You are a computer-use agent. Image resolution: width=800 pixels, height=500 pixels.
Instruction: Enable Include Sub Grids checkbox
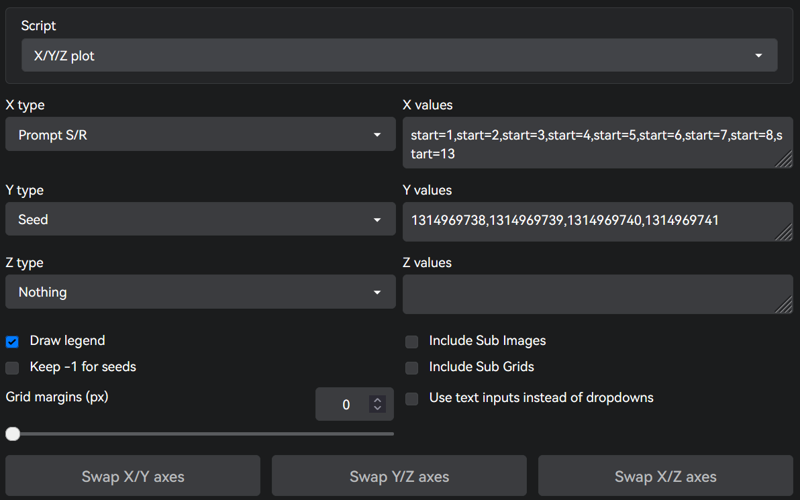(412, 368)
